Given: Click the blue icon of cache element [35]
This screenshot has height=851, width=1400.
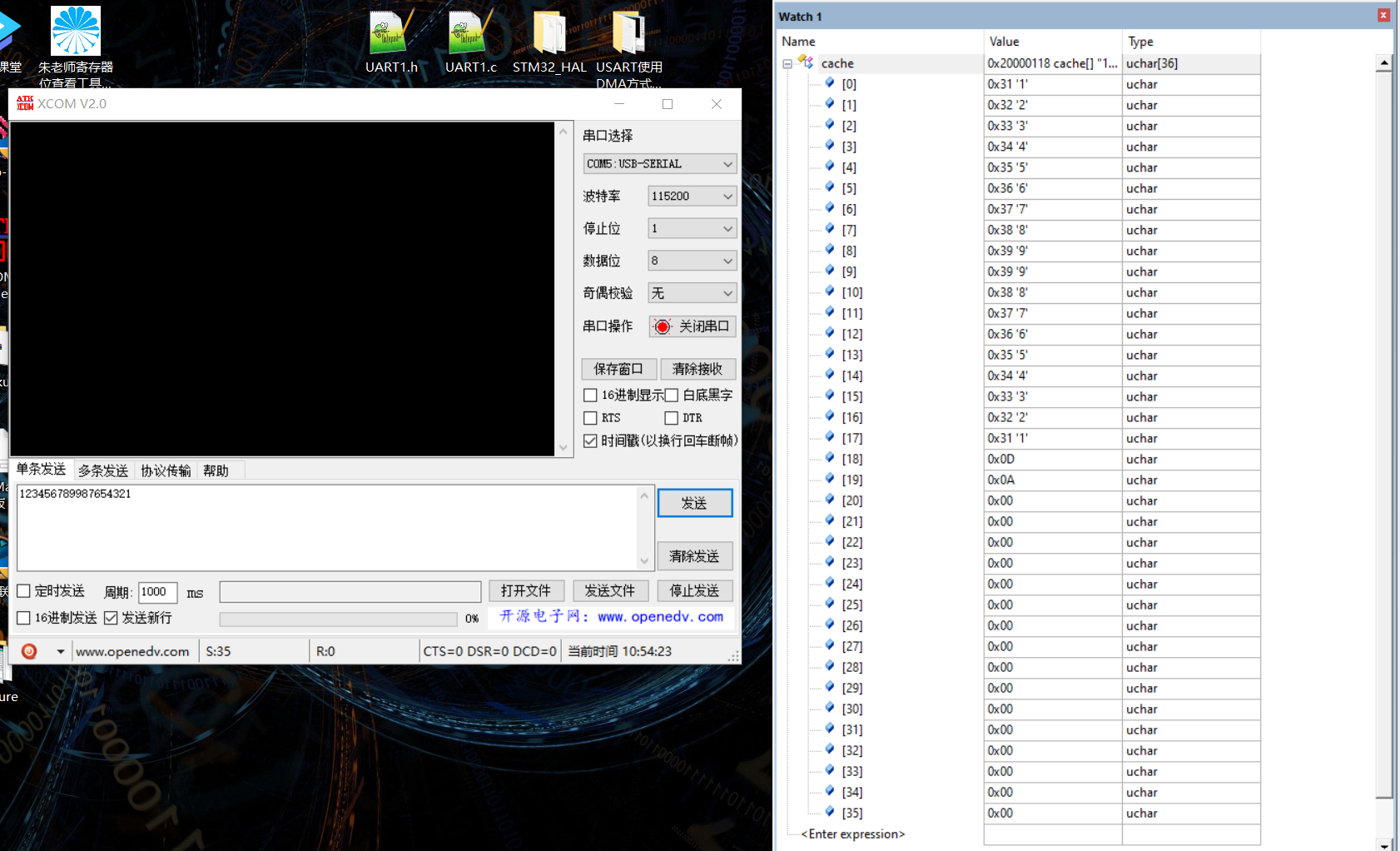Looking at the screenshot, I should (830, 811).
